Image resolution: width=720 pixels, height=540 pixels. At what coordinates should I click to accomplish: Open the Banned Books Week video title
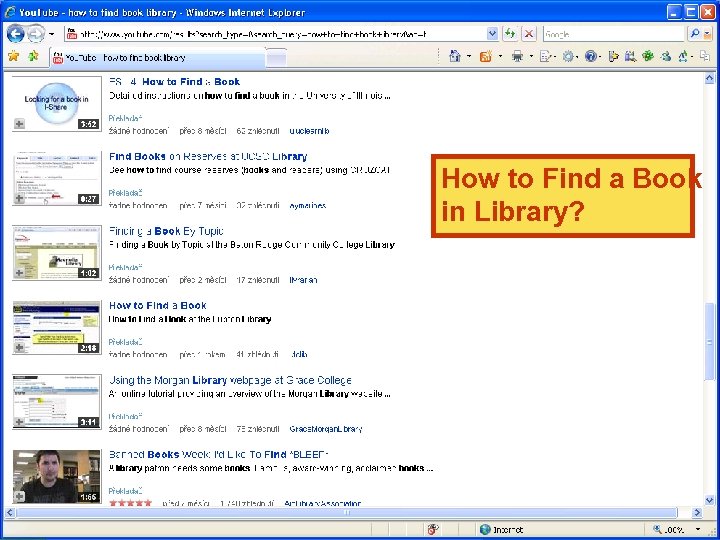(x=219, y=455)
